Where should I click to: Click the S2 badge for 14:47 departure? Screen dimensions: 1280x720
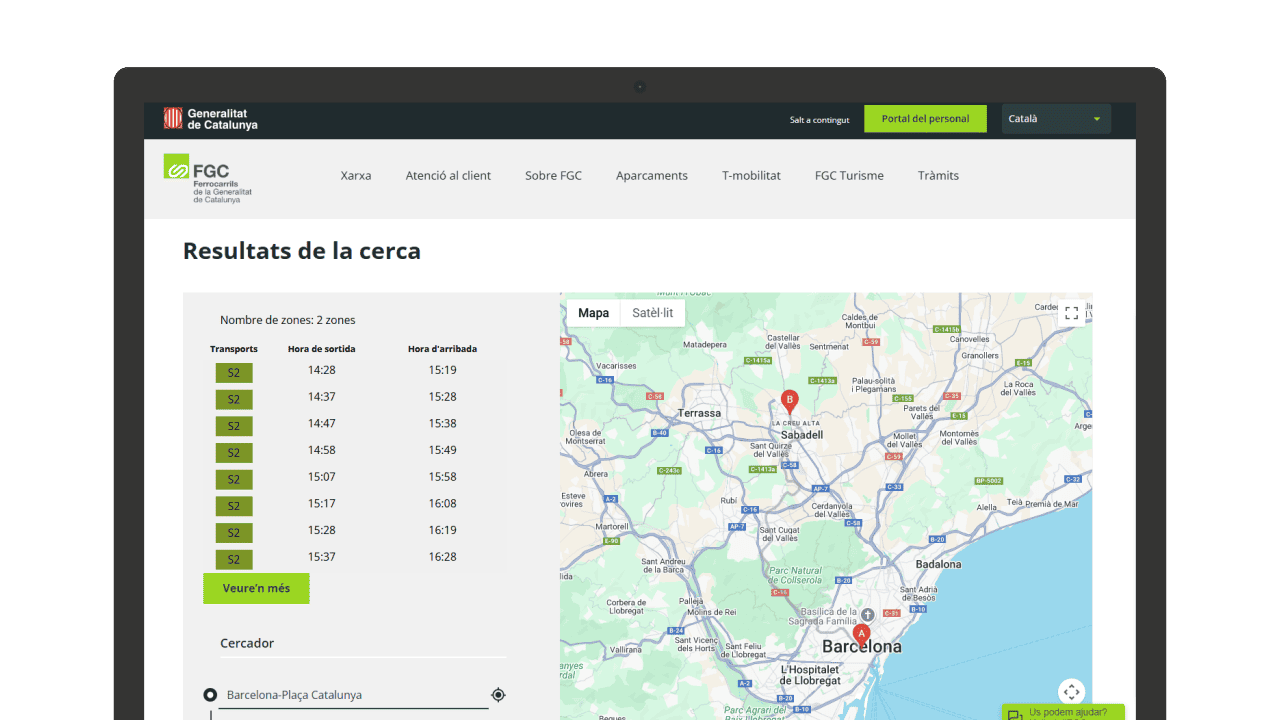point(234,426)
